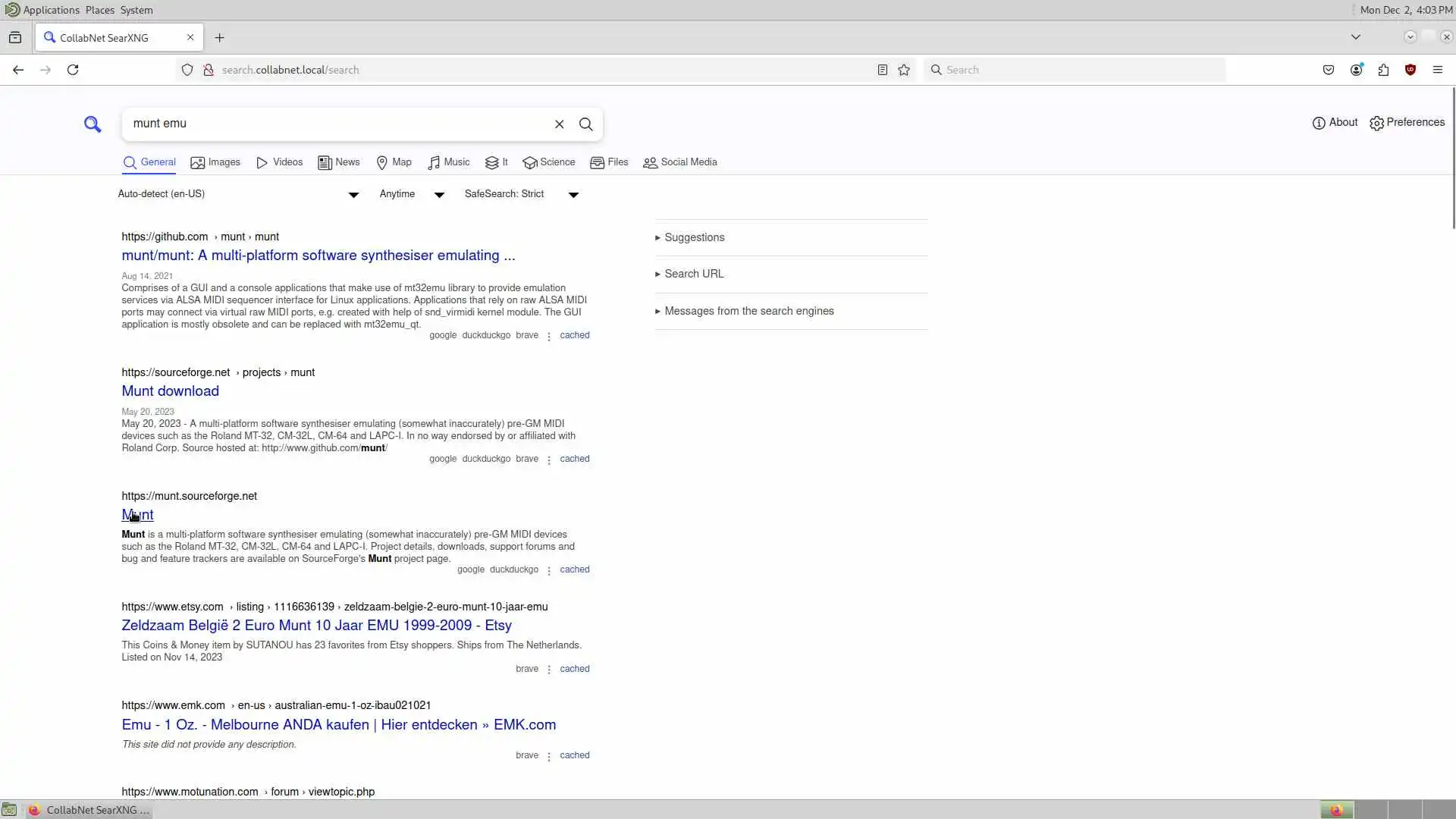Expand Messages from the search engines
1456x819 pixels.
click(x=748, y=311)
